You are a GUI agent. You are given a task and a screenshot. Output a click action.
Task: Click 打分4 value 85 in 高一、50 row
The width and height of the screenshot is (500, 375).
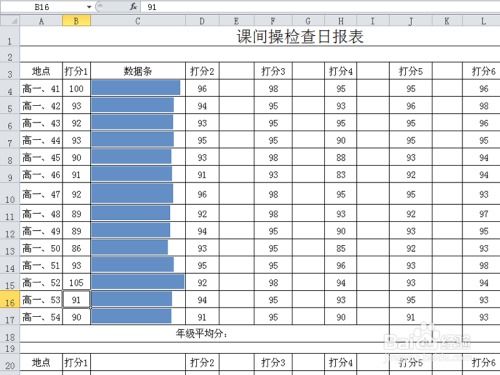341,248
